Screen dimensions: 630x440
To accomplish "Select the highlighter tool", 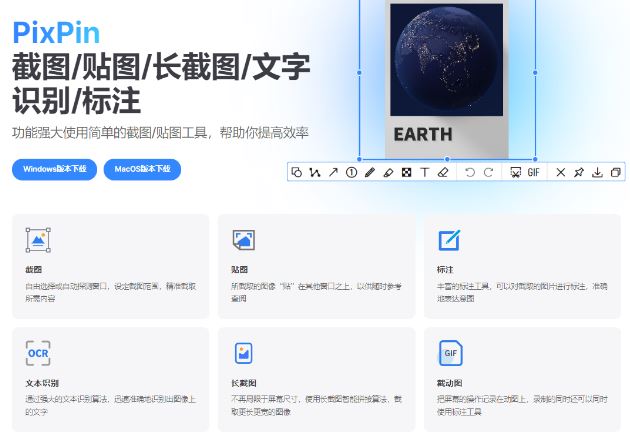I will [388, 172].
